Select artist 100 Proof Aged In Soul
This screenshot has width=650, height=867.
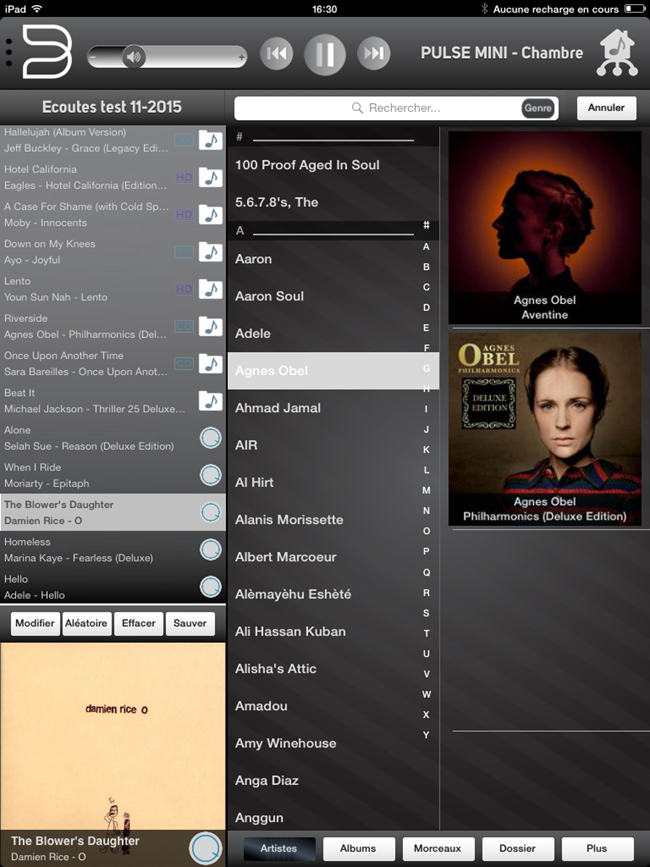point(333,165)
